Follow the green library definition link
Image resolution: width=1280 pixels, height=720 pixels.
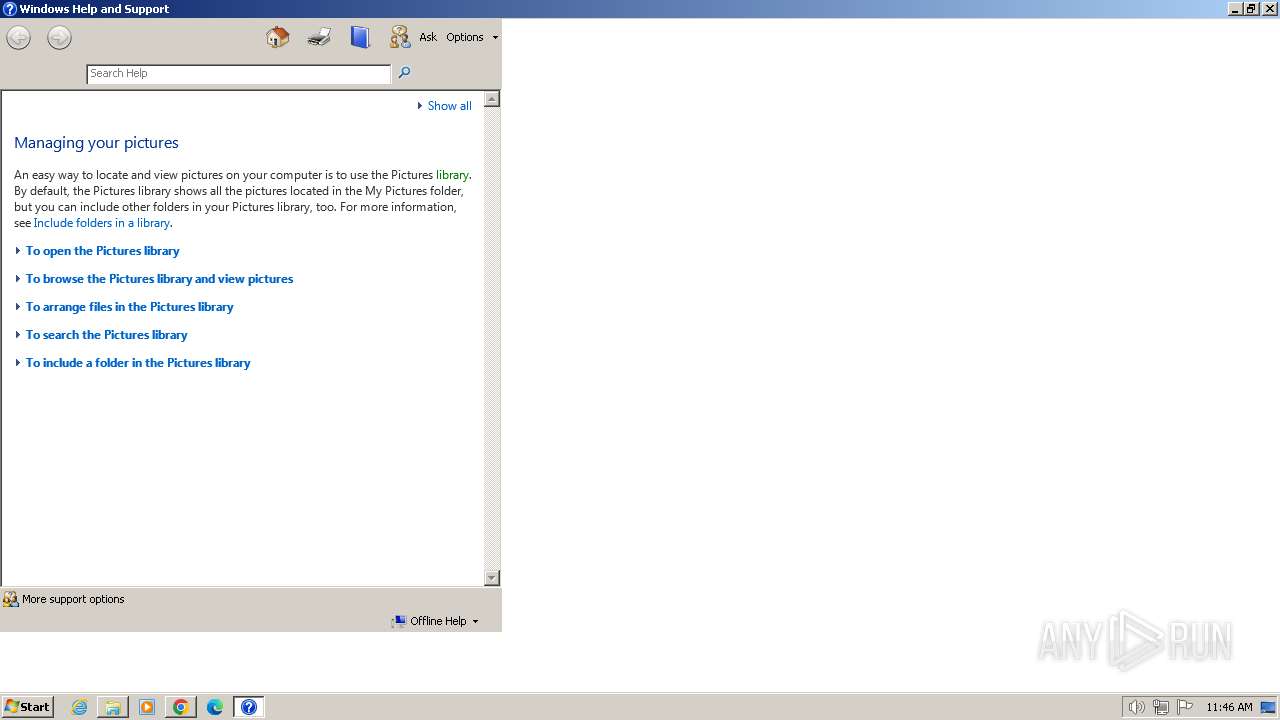(x=452, y=175)
